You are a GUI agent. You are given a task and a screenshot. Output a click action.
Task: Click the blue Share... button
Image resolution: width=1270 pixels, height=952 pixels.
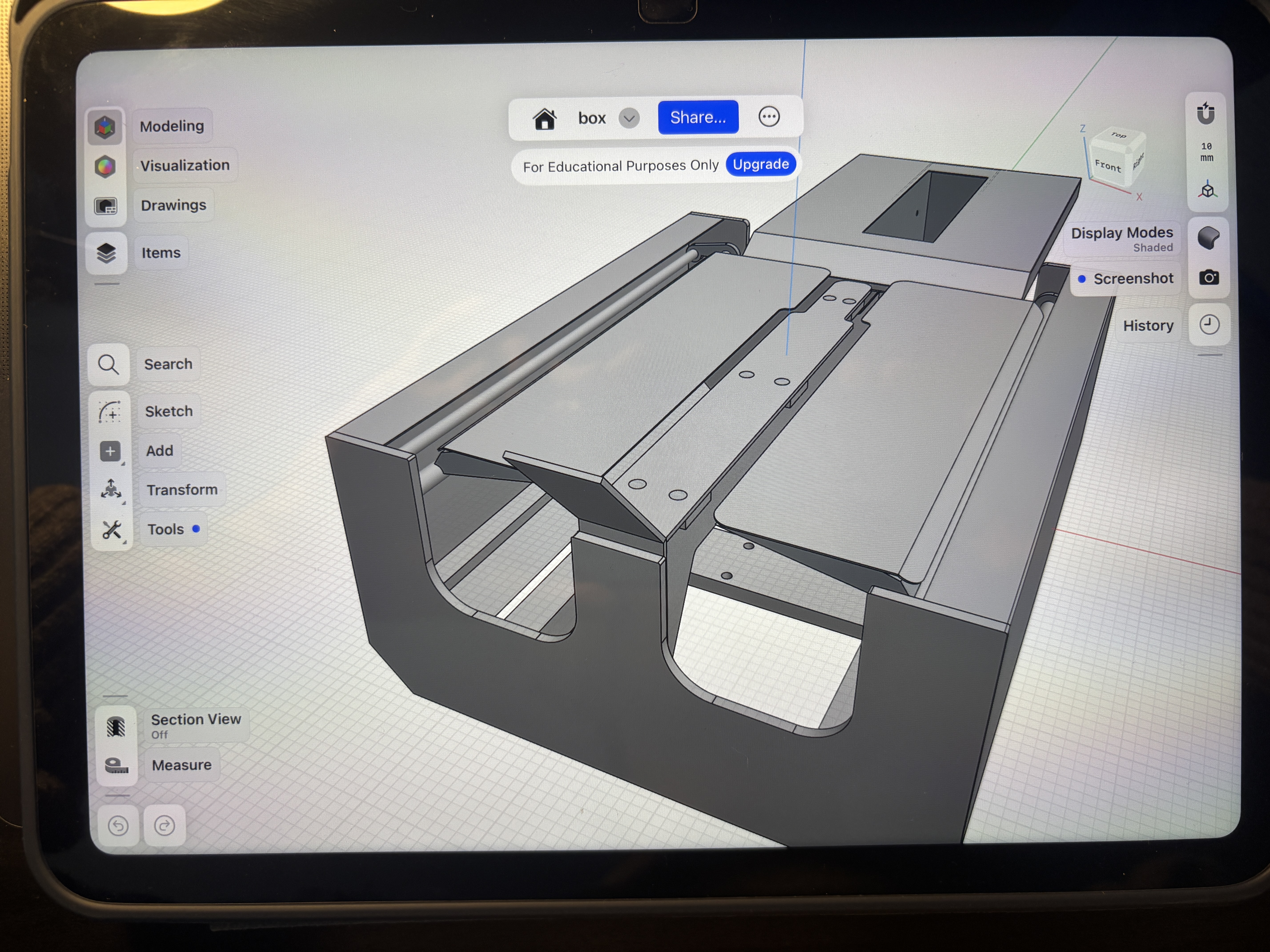pos(698,117)
